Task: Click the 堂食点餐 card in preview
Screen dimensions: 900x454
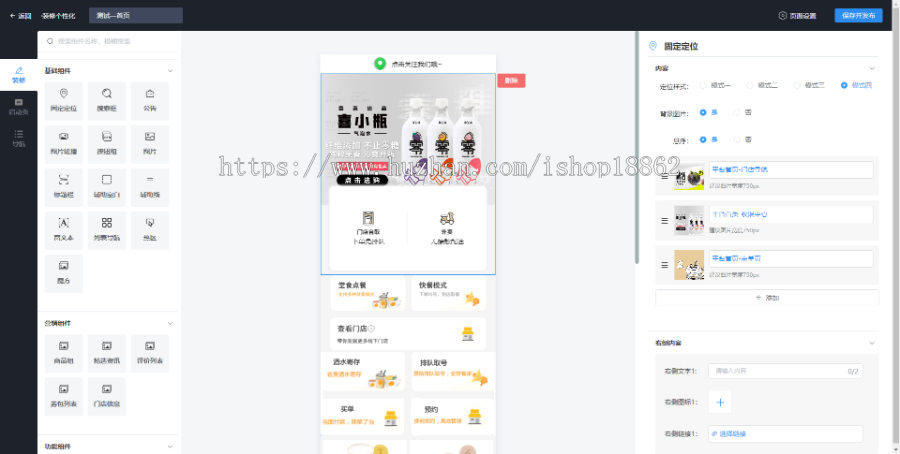Action: click(x=367, y=293)
